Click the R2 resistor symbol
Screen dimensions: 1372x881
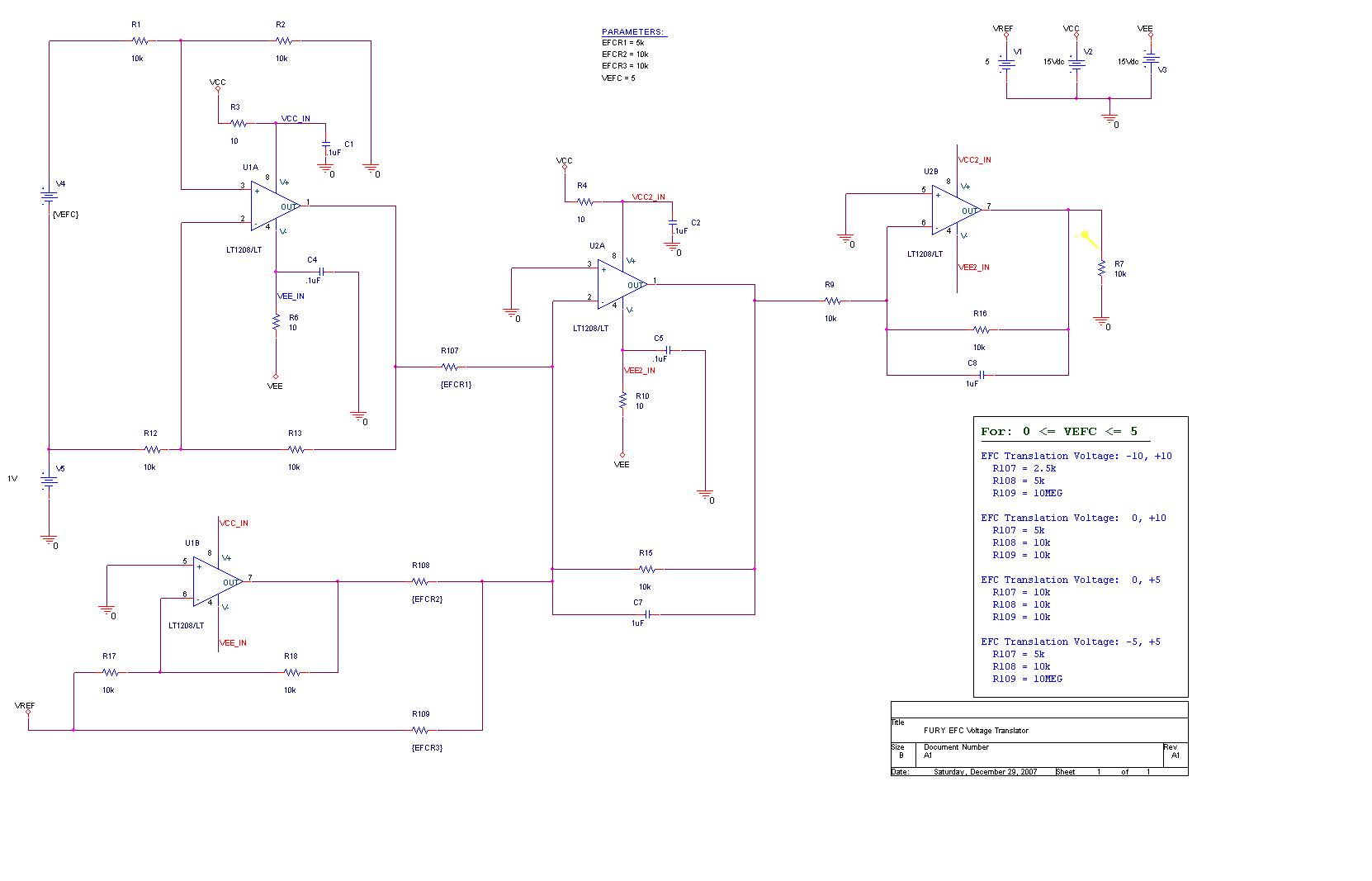284,40
